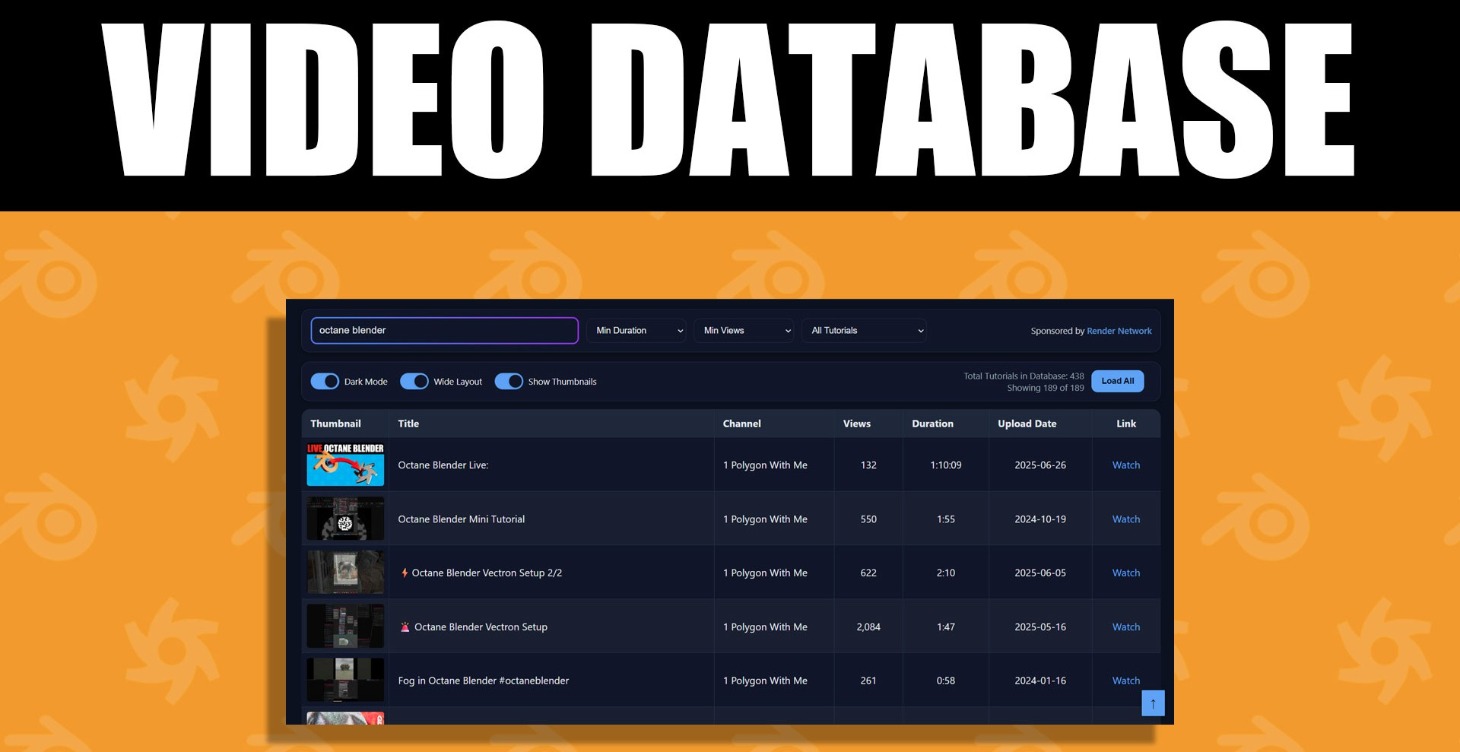Image resolution: width=1460 pixels, height=752 pixels.
Task: Open Watch link for Octane Blender Vectron Setup
Action: coord(1126,626)
